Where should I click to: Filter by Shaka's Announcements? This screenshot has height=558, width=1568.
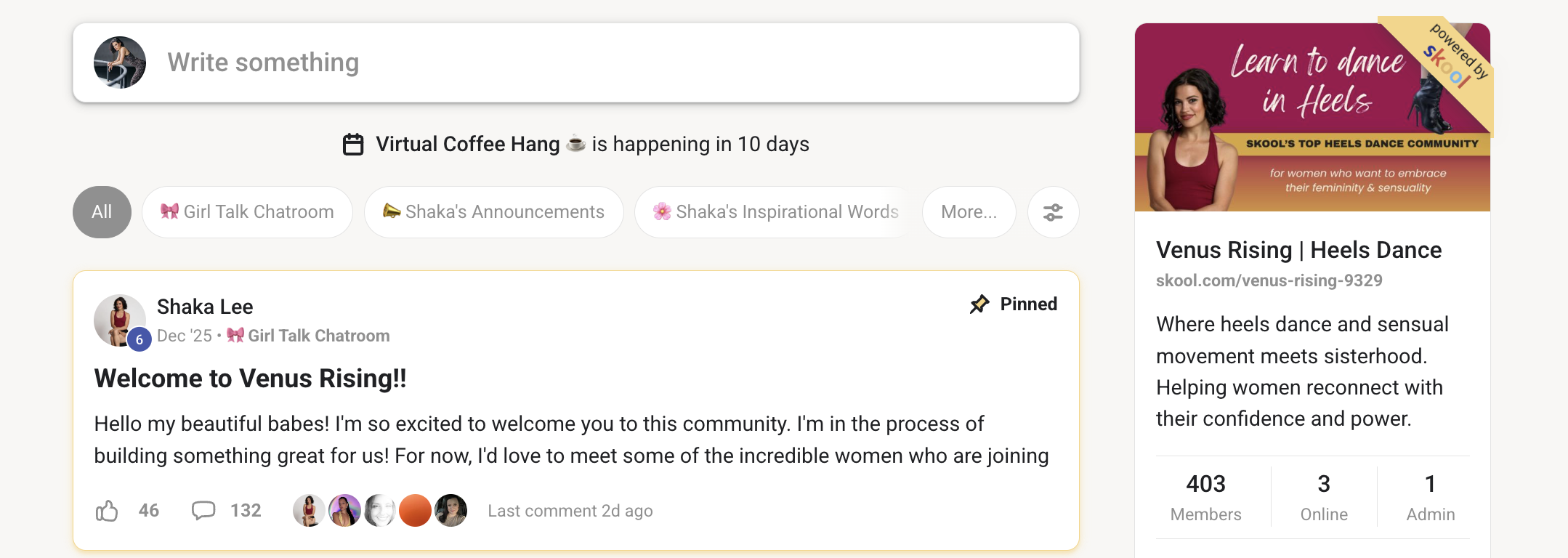pos(494,212)
